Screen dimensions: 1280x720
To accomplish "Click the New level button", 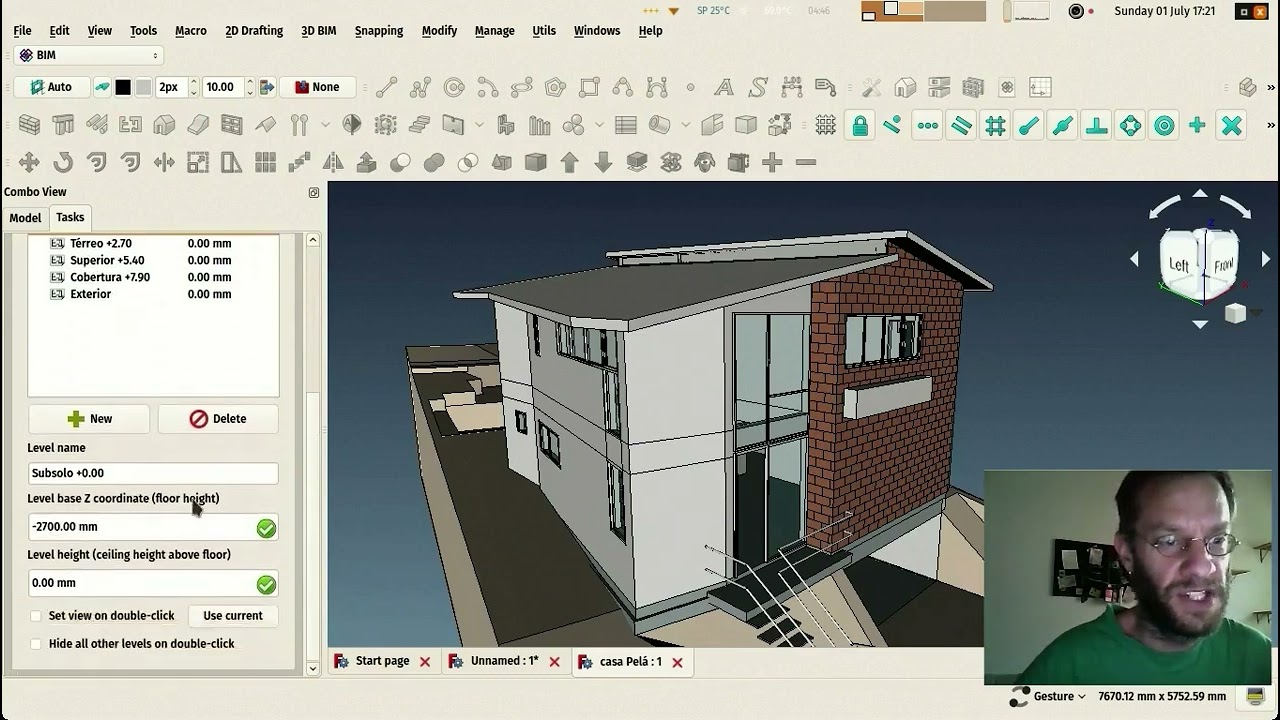I will pyautogui.click(x=89, y=419).
